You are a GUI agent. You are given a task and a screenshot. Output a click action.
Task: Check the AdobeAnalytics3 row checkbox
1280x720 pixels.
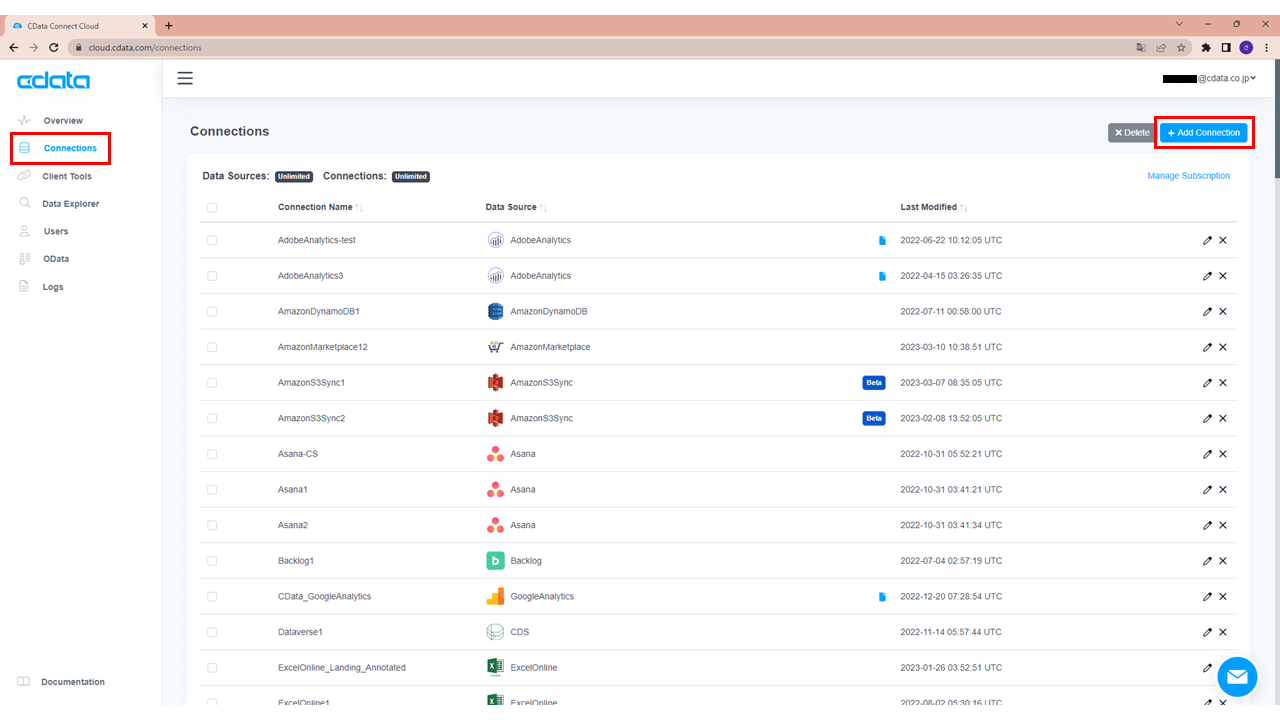(212, 276)
